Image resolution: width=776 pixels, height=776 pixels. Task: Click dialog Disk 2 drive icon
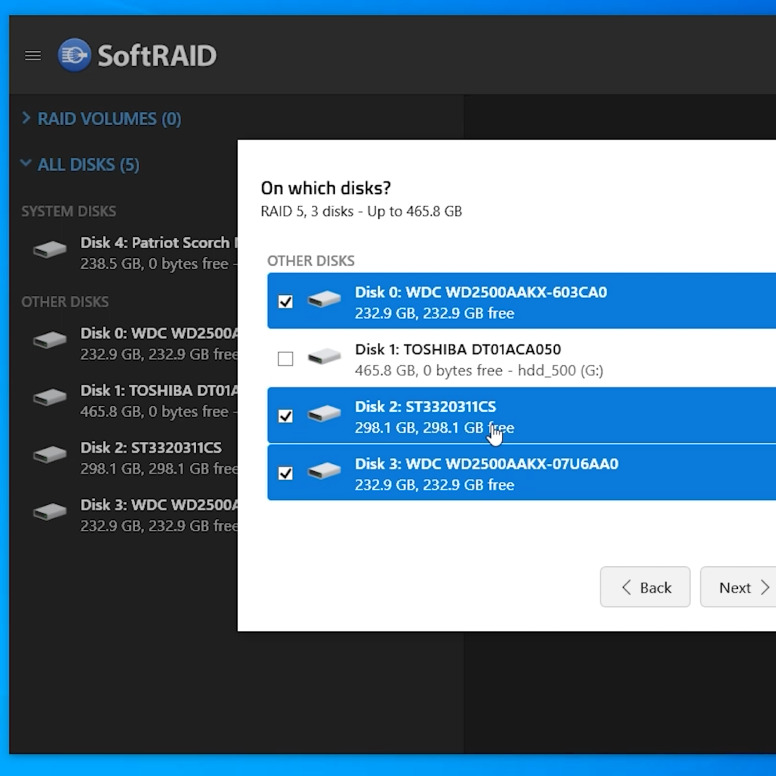pyautogui.click(x=324, y=414)
